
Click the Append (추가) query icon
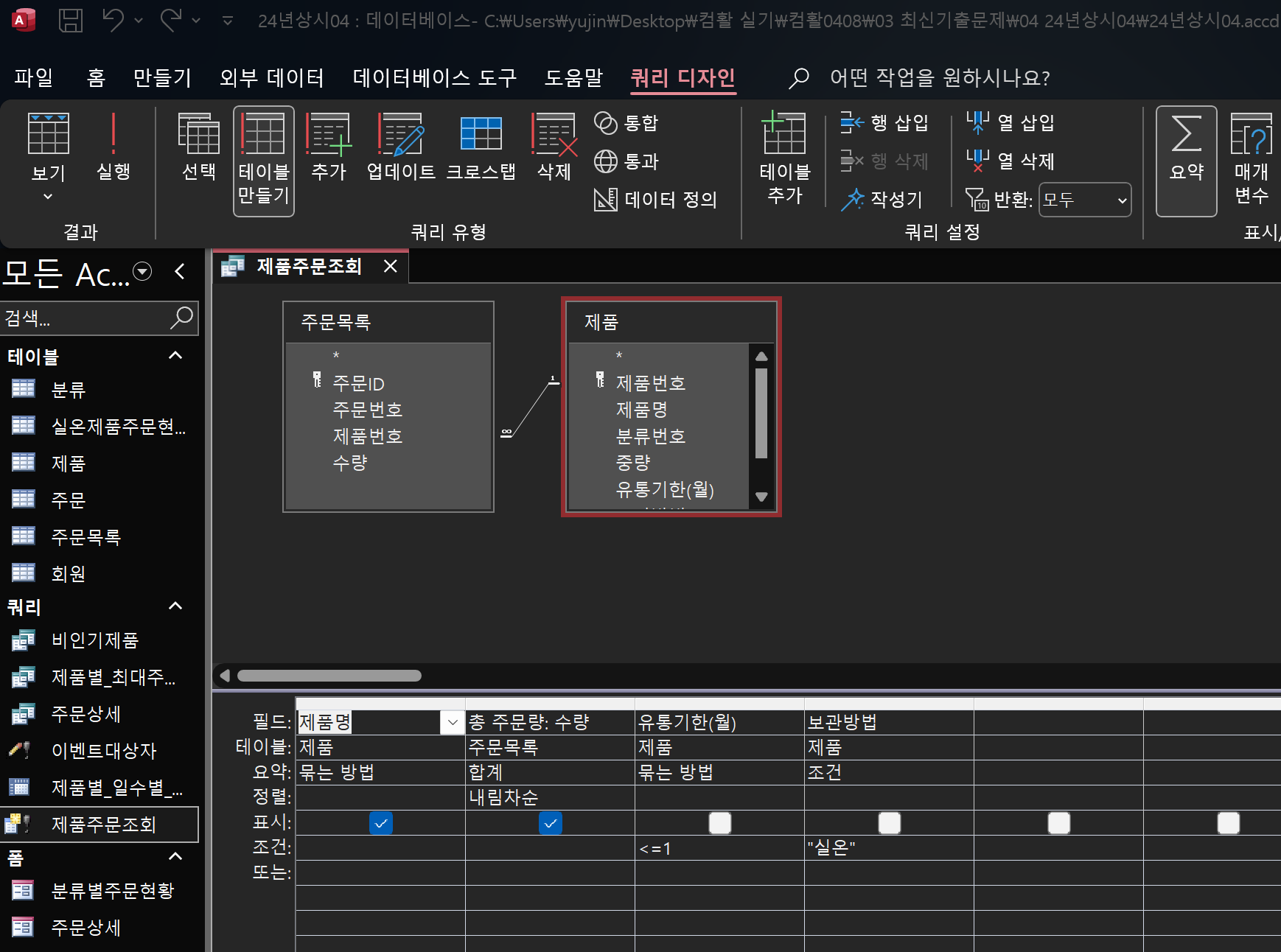pos(328,147)
